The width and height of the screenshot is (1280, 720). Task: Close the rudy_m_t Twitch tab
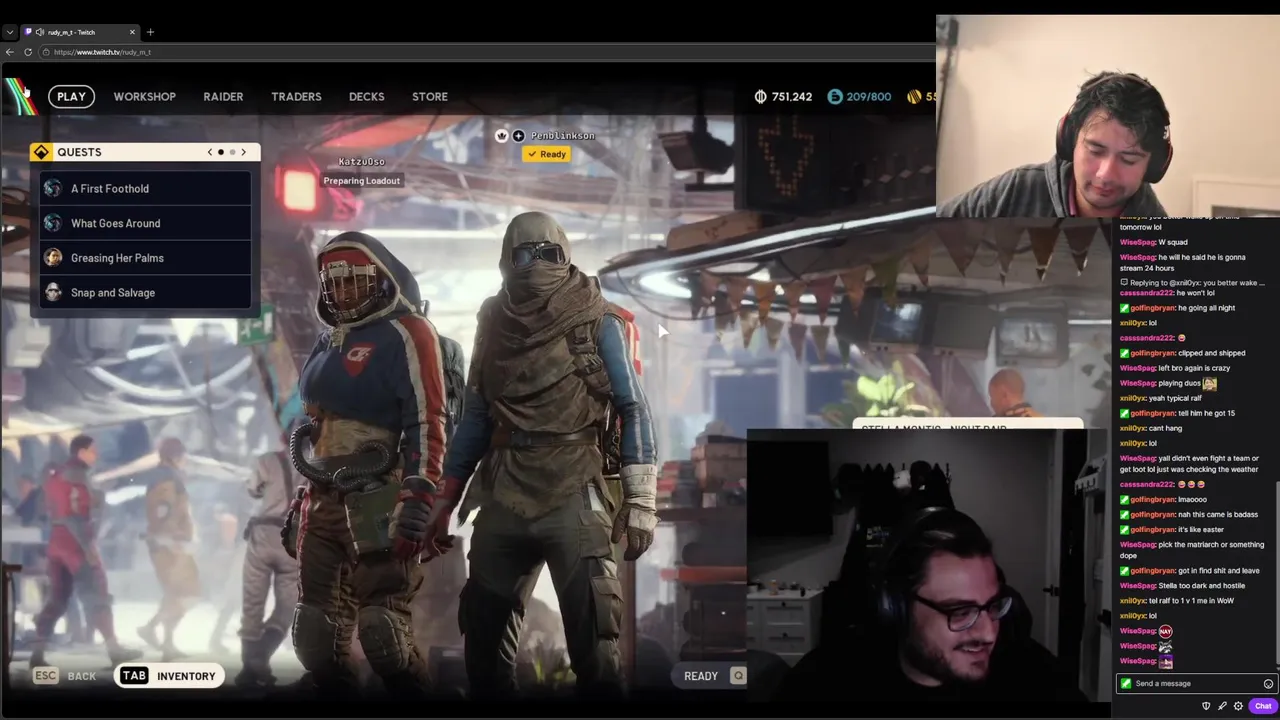131,32
